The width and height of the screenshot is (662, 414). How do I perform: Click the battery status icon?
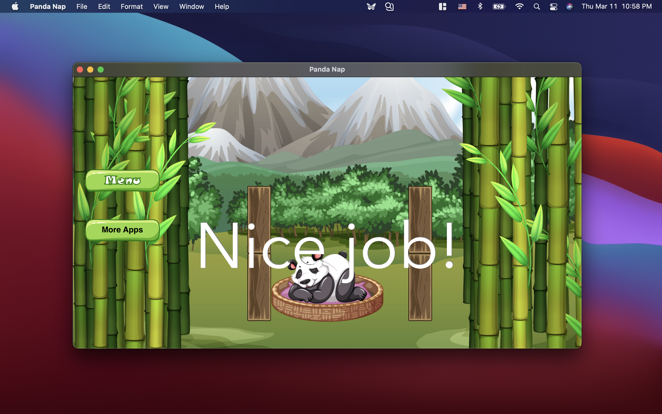[499, 7]
